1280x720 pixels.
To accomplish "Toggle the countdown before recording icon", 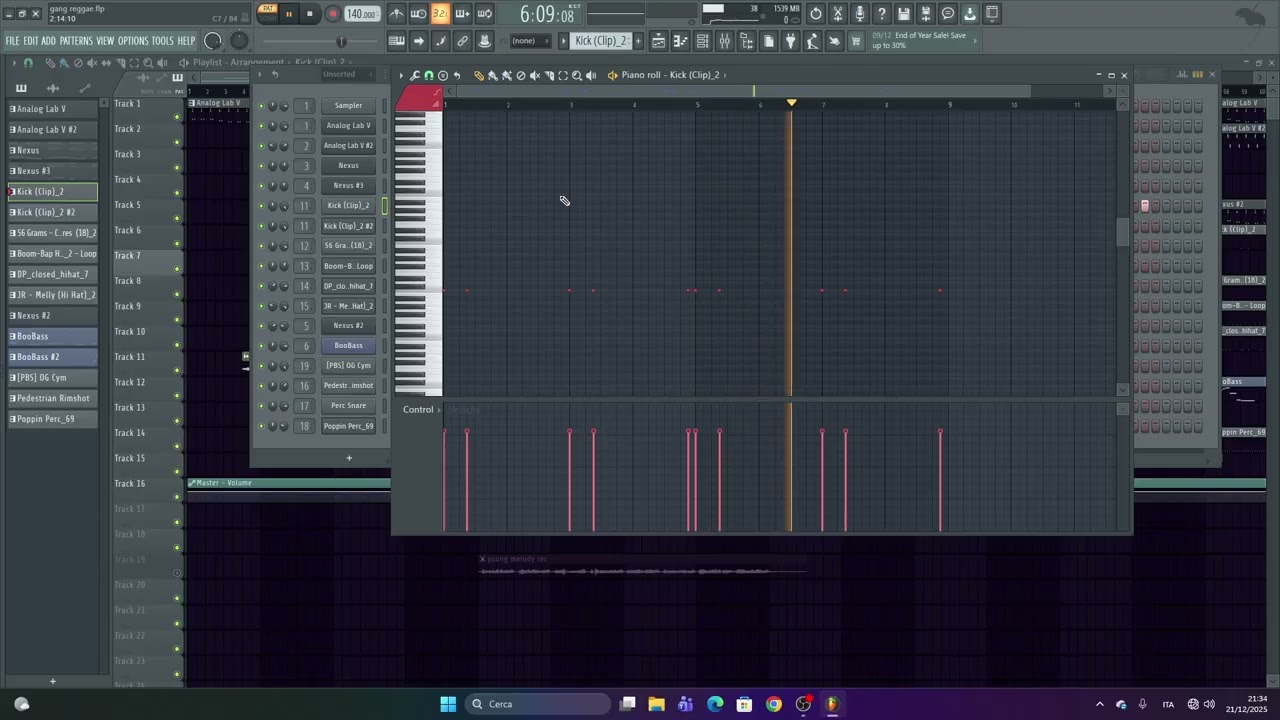I will point(440,14).
